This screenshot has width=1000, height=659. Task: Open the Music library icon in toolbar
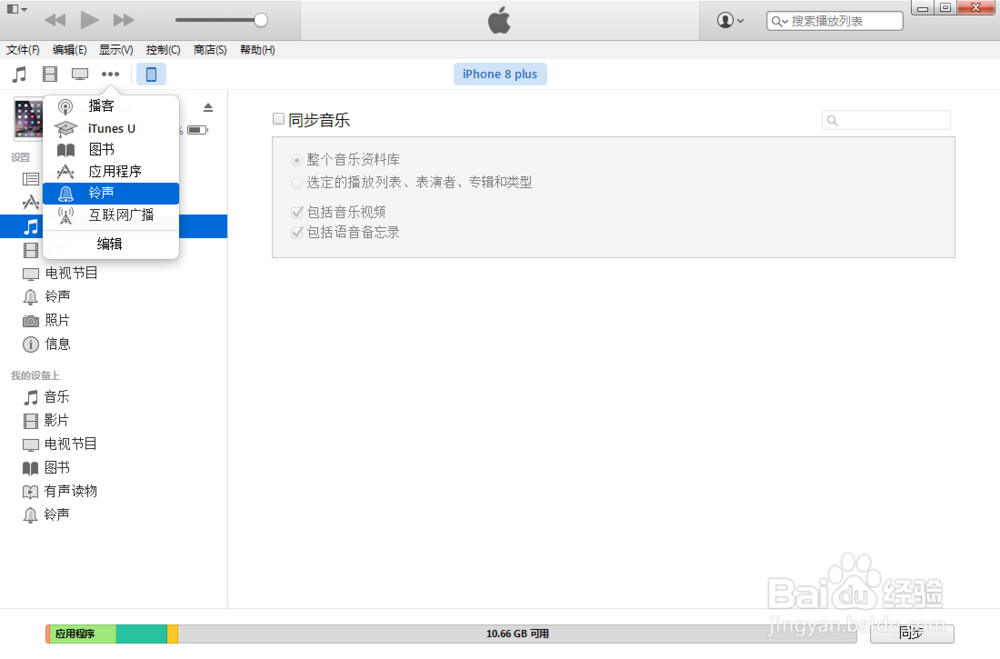20,75
